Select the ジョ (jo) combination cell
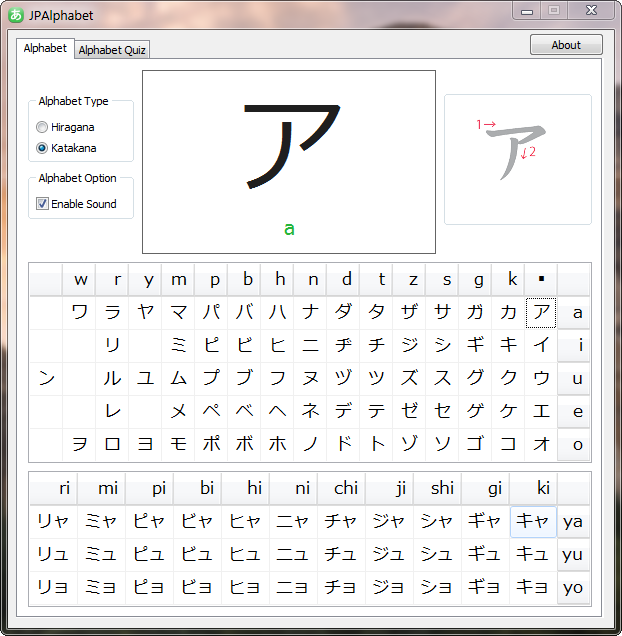The height and width of the screenshot is (636, 622). (x=389, y=587)
